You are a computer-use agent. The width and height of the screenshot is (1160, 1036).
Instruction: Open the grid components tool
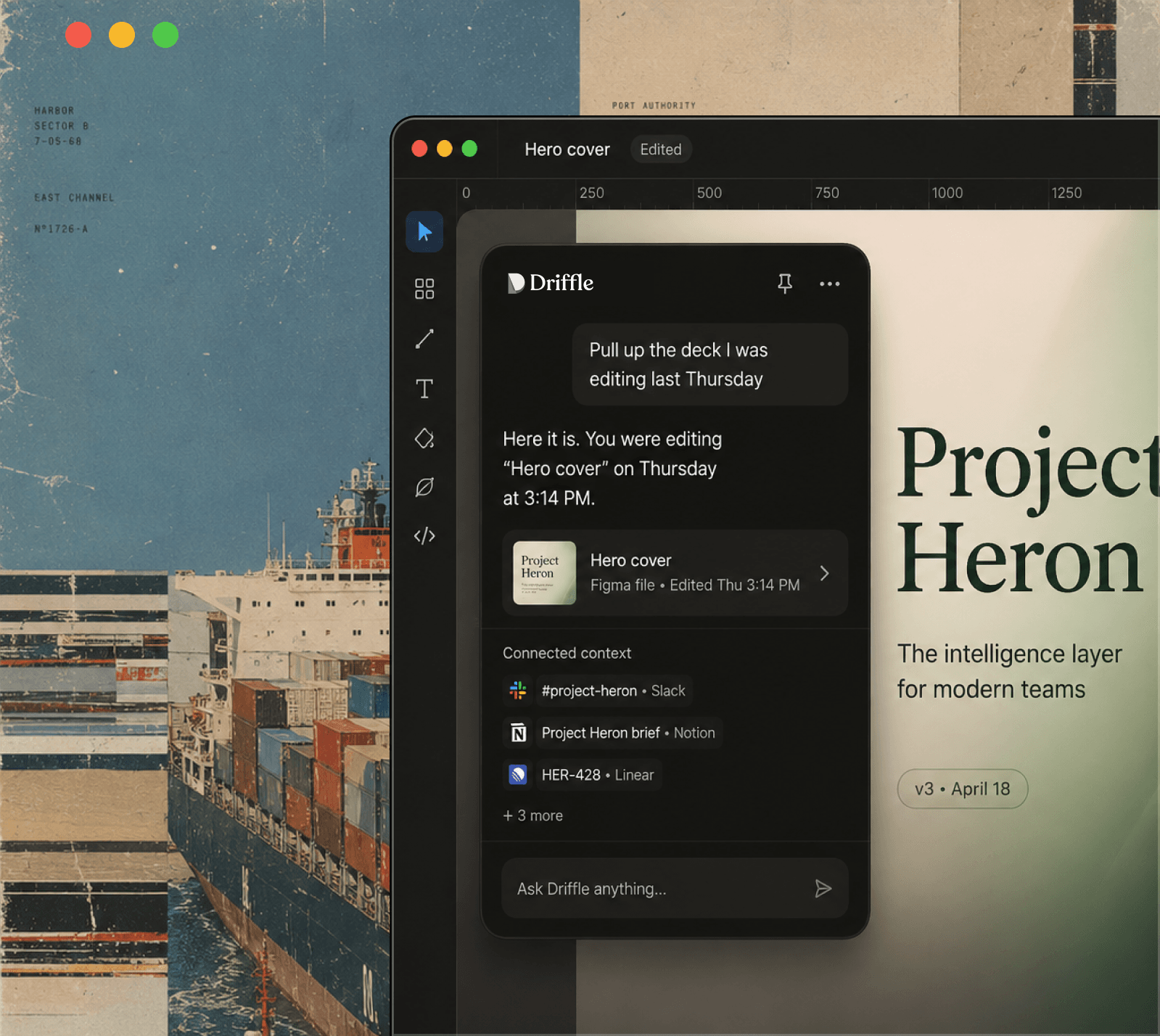click(424, 289)
